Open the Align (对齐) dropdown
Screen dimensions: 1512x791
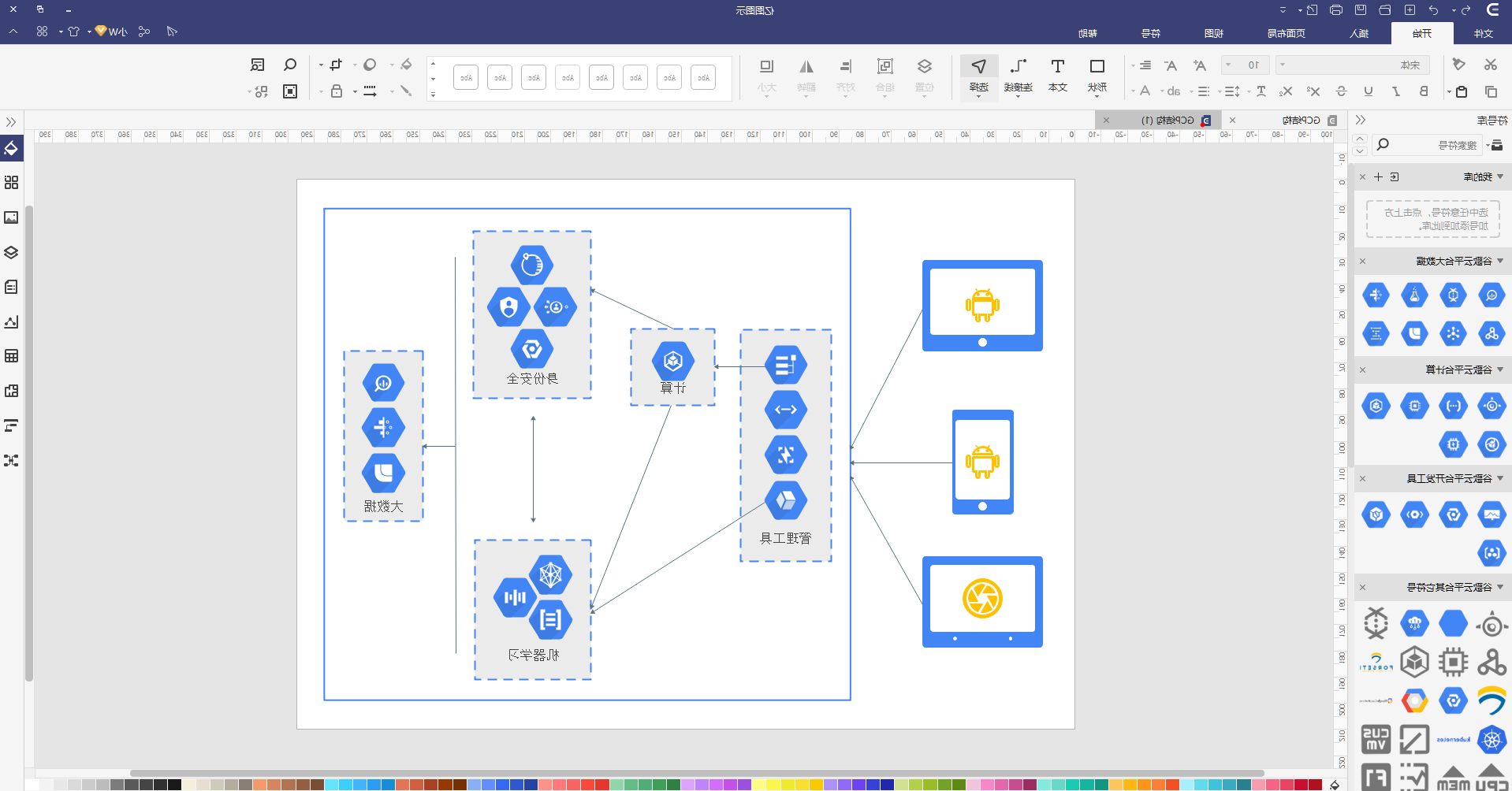(845, 76)
